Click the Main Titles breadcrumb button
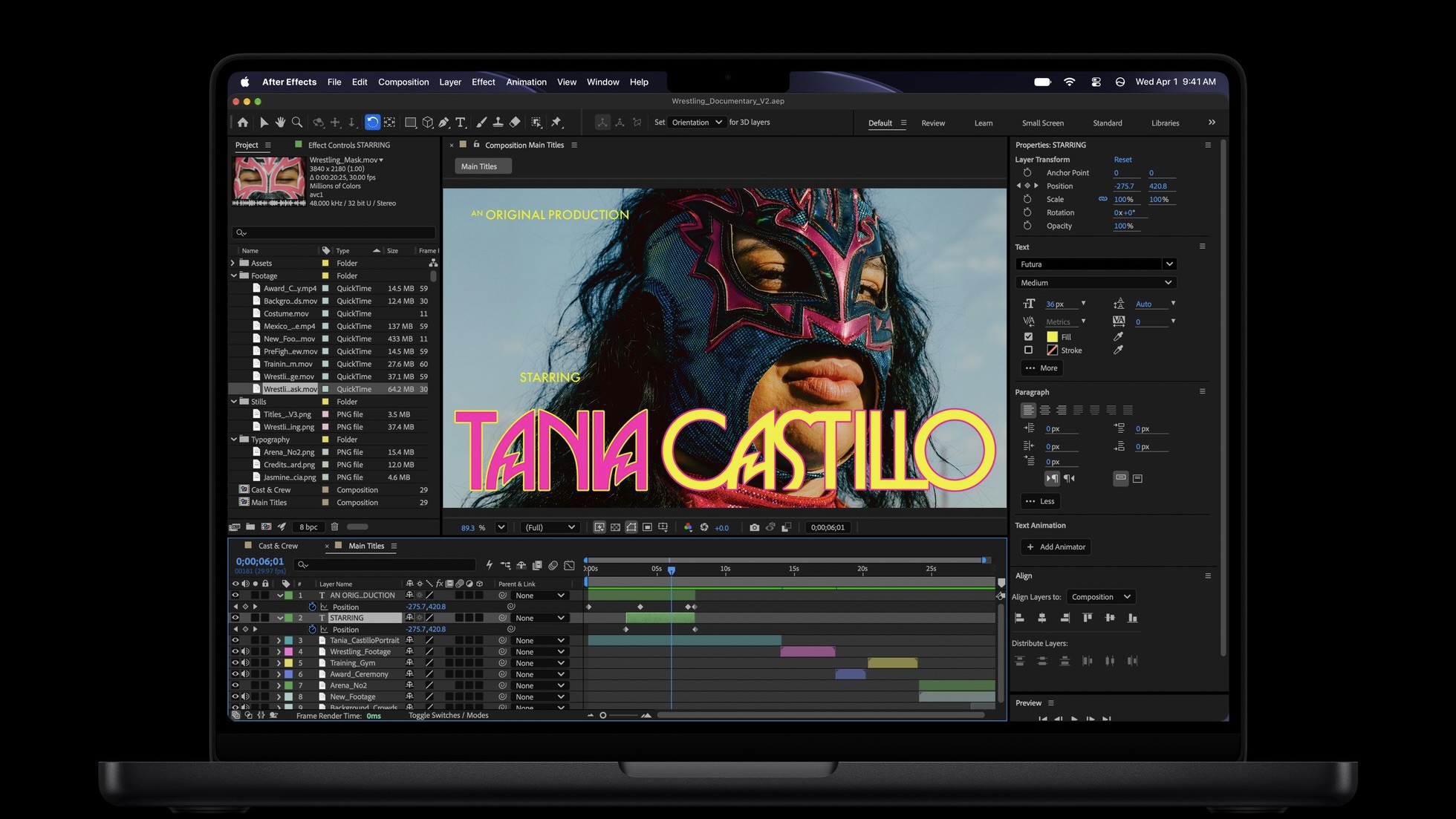This screenshot has height=819, width=1456. (x=483, y=166)
